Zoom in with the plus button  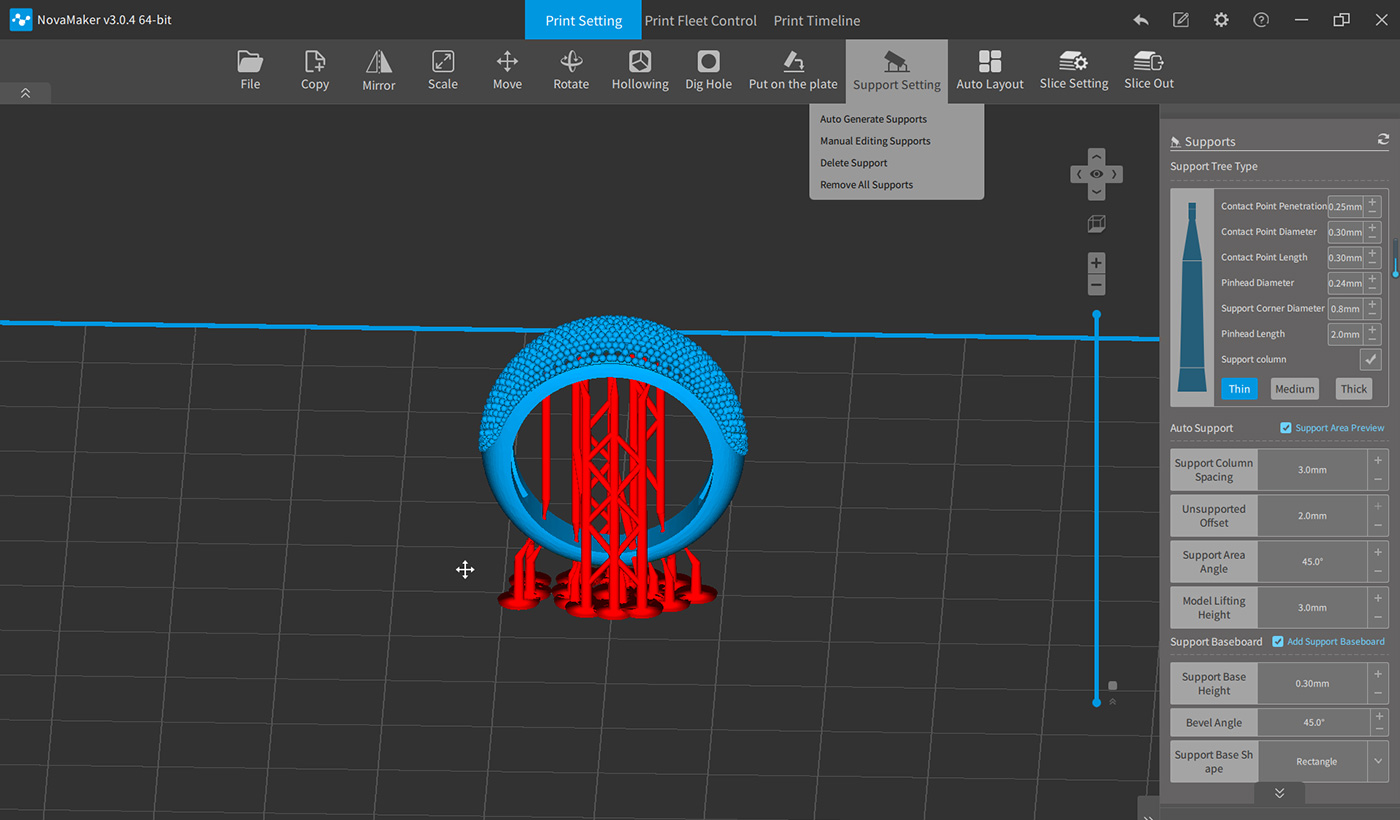point(1096,263)
